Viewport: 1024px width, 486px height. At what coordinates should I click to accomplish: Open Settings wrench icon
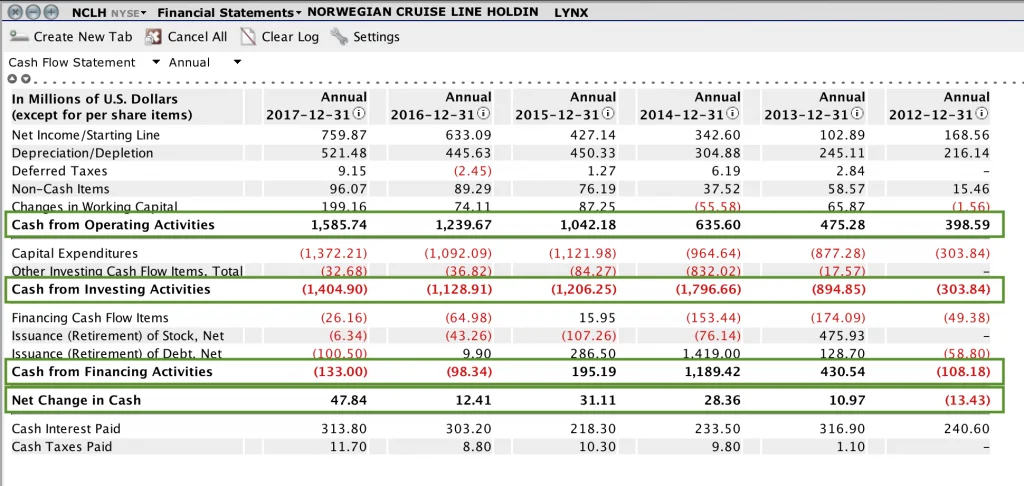click(x=339, y=37)
